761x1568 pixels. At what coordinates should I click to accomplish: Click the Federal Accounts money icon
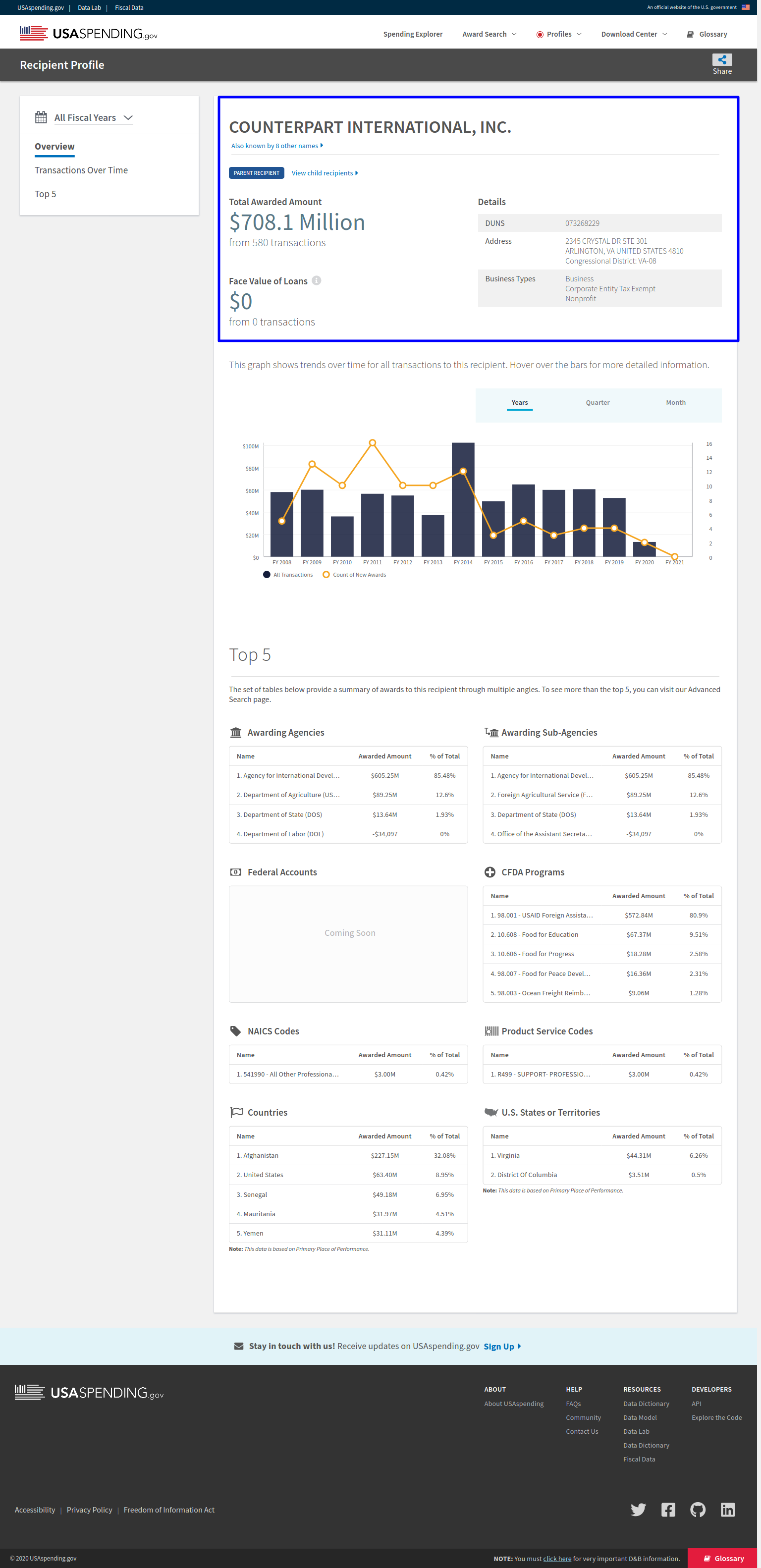[x=236, y=872]
